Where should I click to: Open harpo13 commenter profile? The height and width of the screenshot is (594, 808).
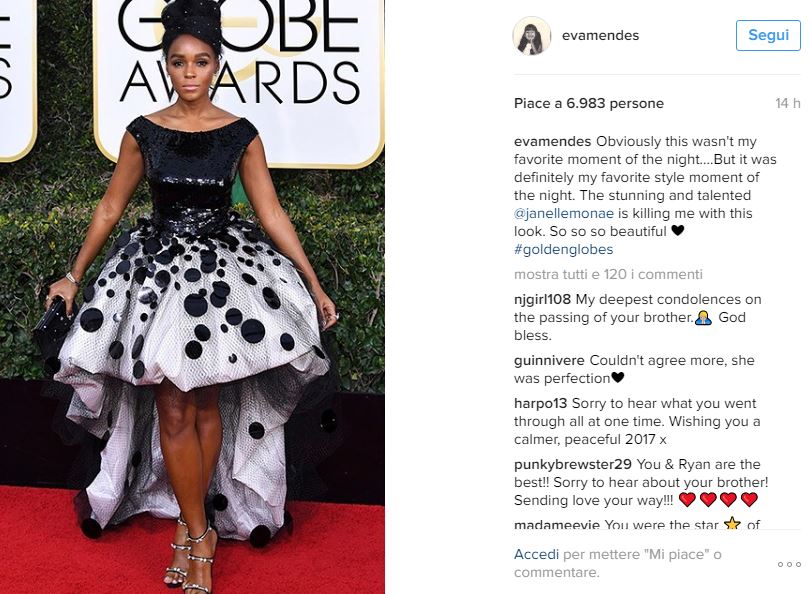(x=540, y=403)
